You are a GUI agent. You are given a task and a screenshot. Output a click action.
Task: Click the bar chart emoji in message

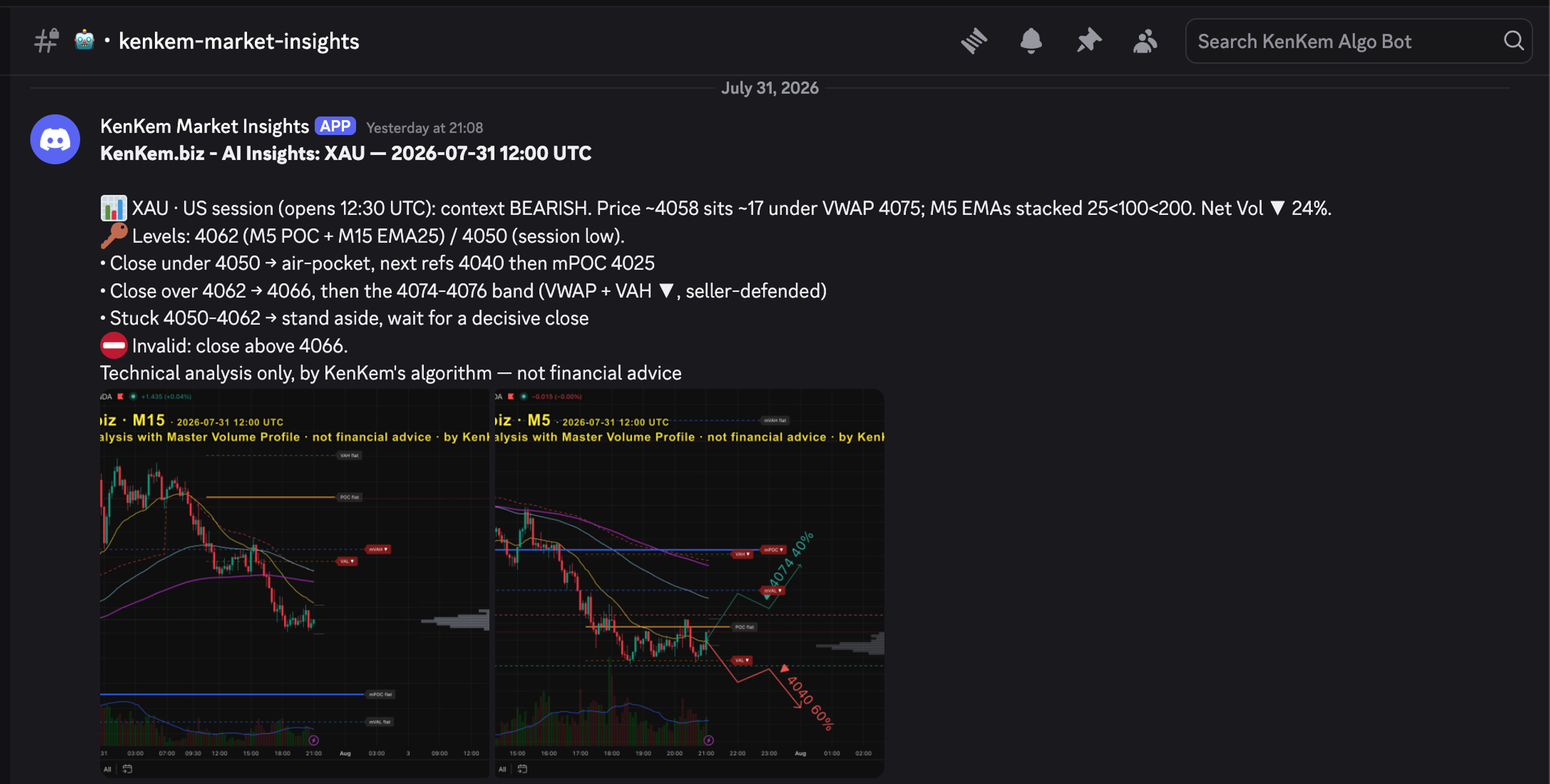click(113, 208)
